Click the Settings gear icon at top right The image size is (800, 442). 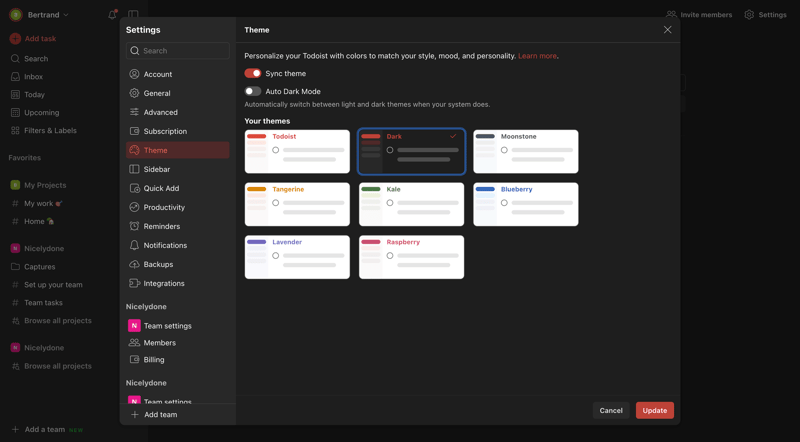click(x=749, y=15)
